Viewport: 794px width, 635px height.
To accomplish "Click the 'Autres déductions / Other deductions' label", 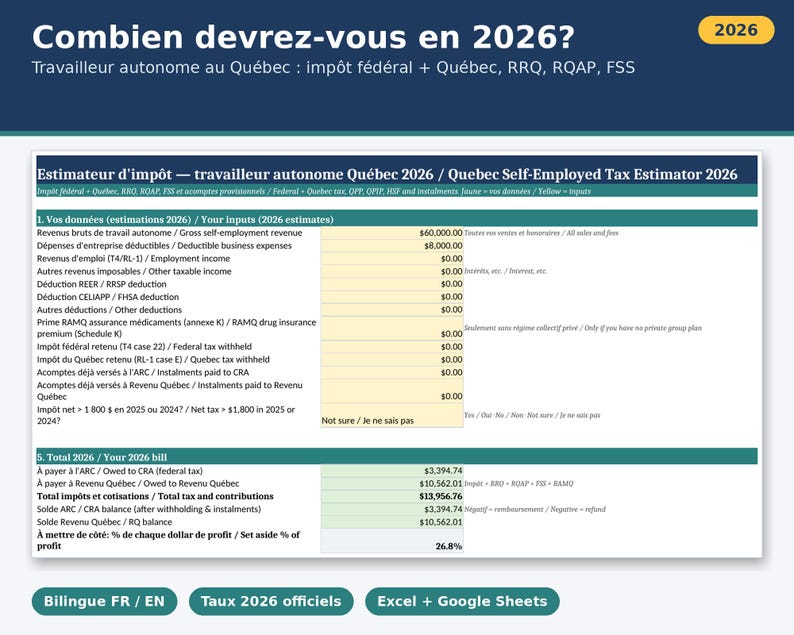I will (109, 309).
